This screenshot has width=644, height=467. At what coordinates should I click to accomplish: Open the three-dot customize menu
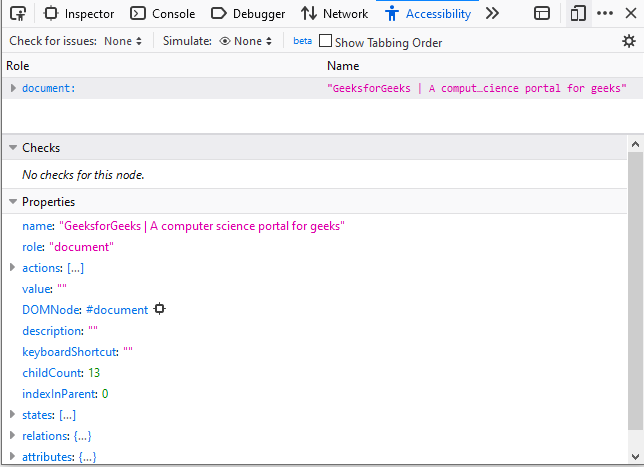[x=605, y=13]
